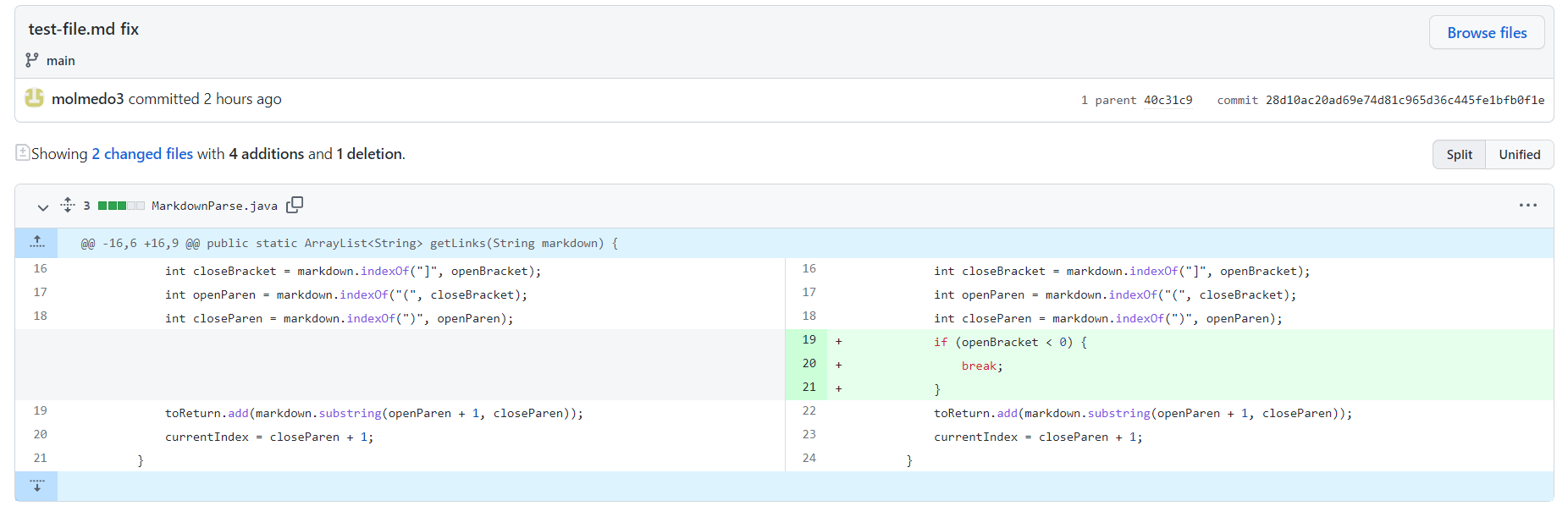This screenshot has height=506, width=1568.
Task: Open molmedo3 author profile link
Action: tap(88, 99)
